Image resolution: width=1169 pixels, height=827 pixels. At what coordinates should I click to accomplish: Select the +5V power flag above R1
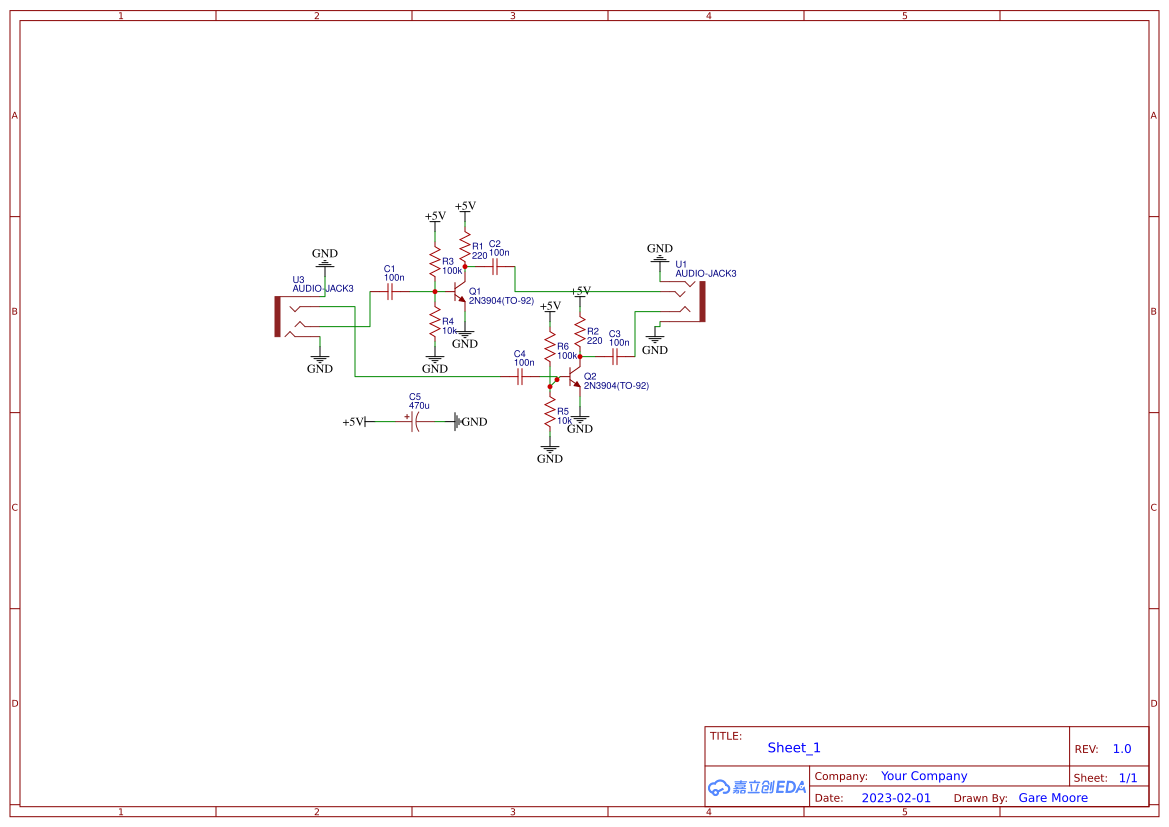click(464, 207)
